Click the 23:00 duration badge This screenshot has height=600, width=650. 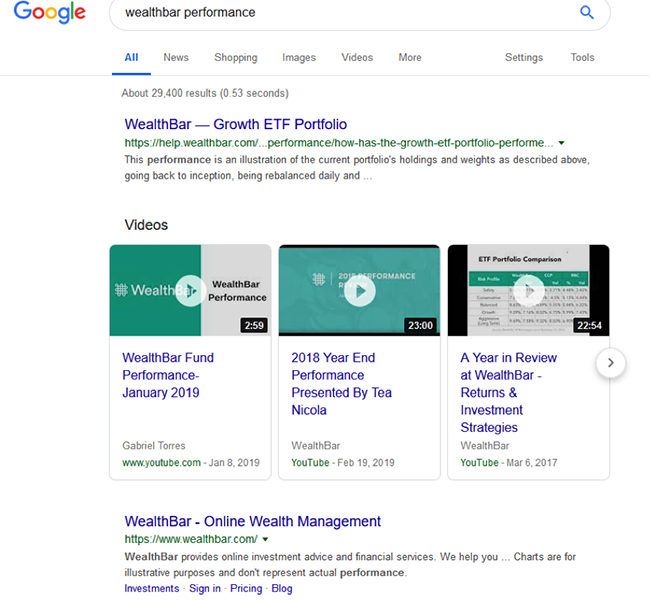tap(420, 326)
